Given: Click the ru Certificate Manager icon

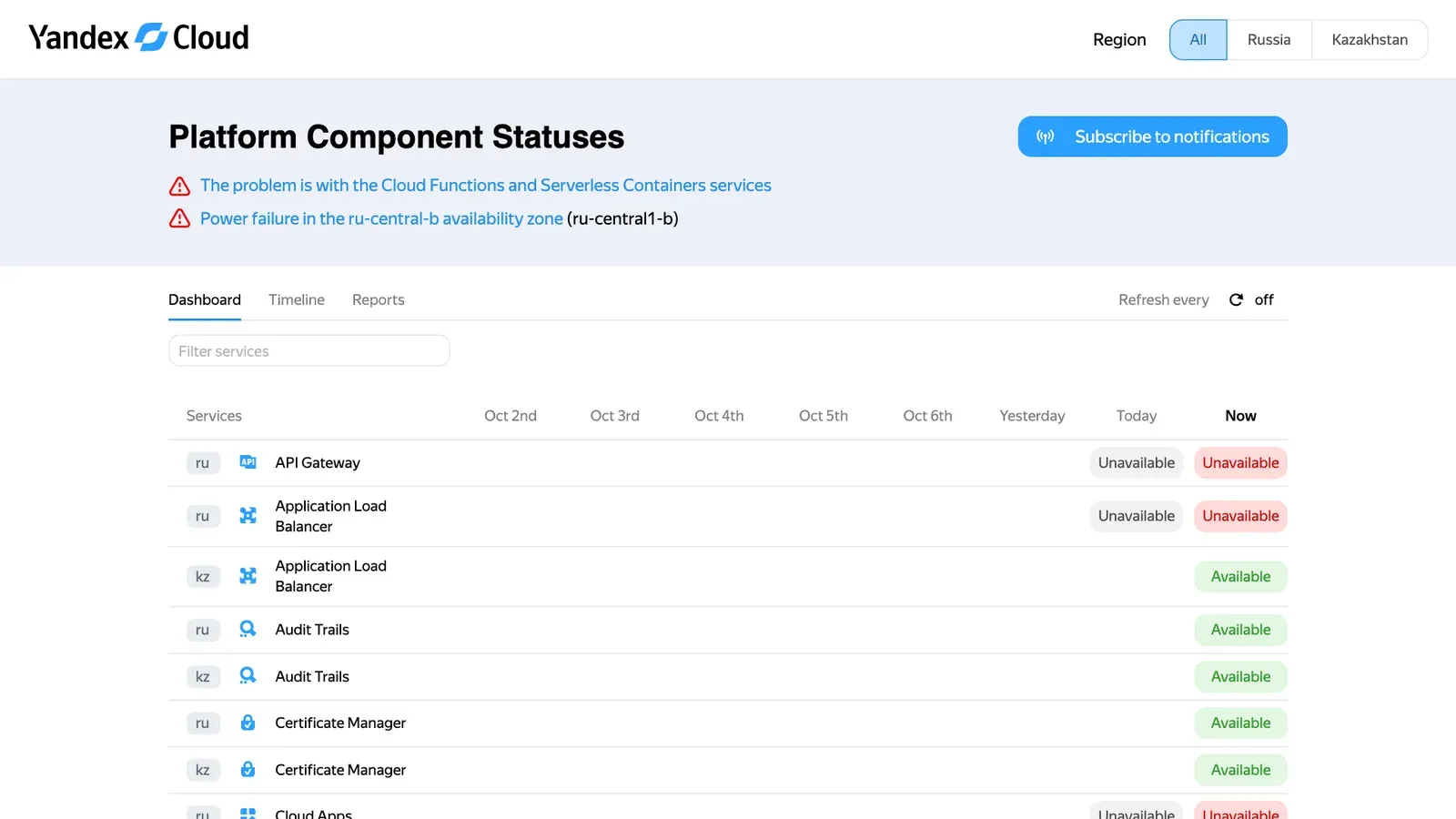Looking at the screenshot, I should 248,723.
